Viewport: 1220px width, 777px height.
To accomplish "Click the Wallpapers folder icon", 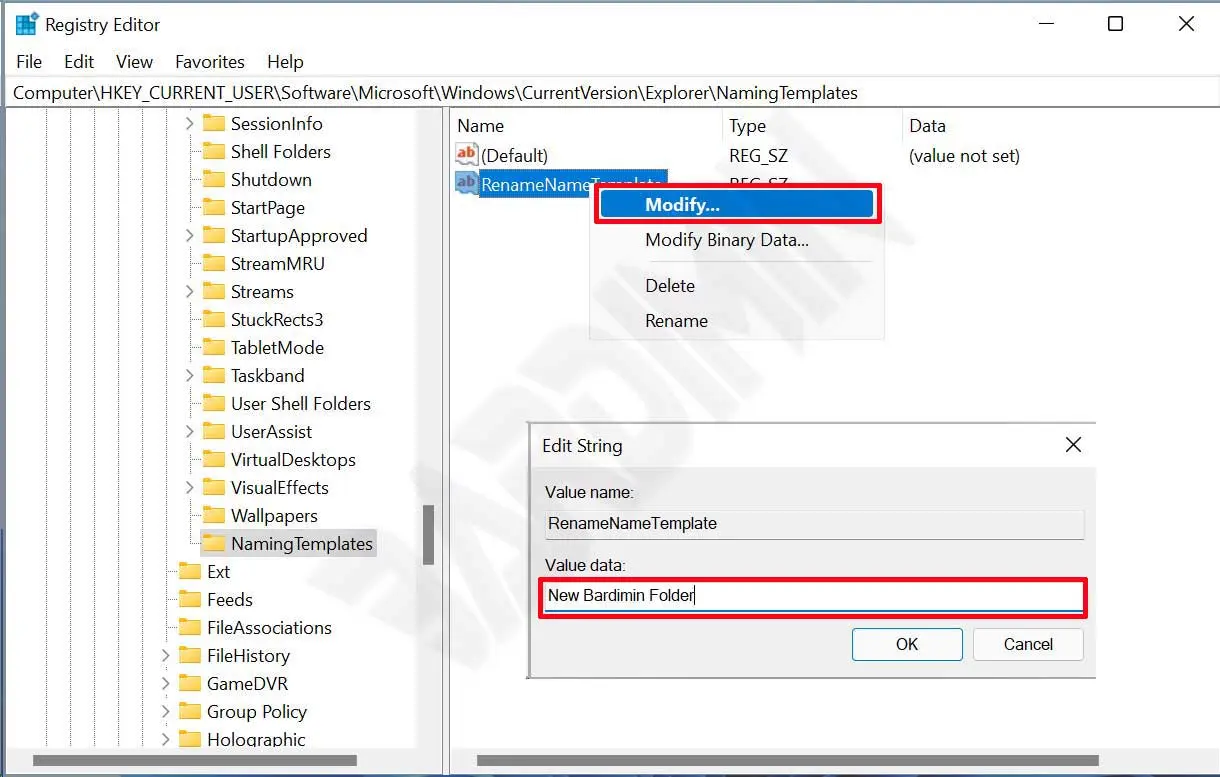I will (x=214, y=515).
